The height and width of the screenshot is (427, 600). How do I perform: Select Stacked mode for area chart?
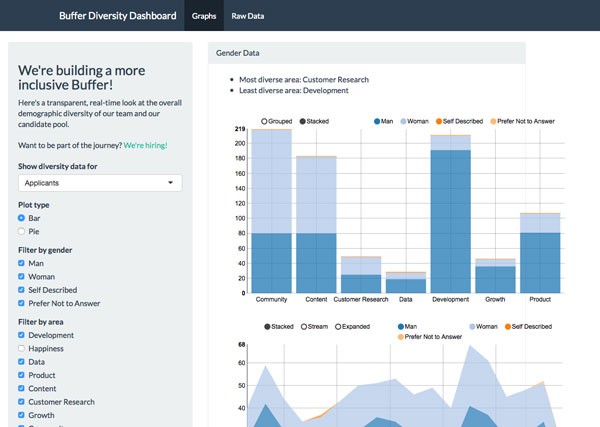tap(279, 327)
